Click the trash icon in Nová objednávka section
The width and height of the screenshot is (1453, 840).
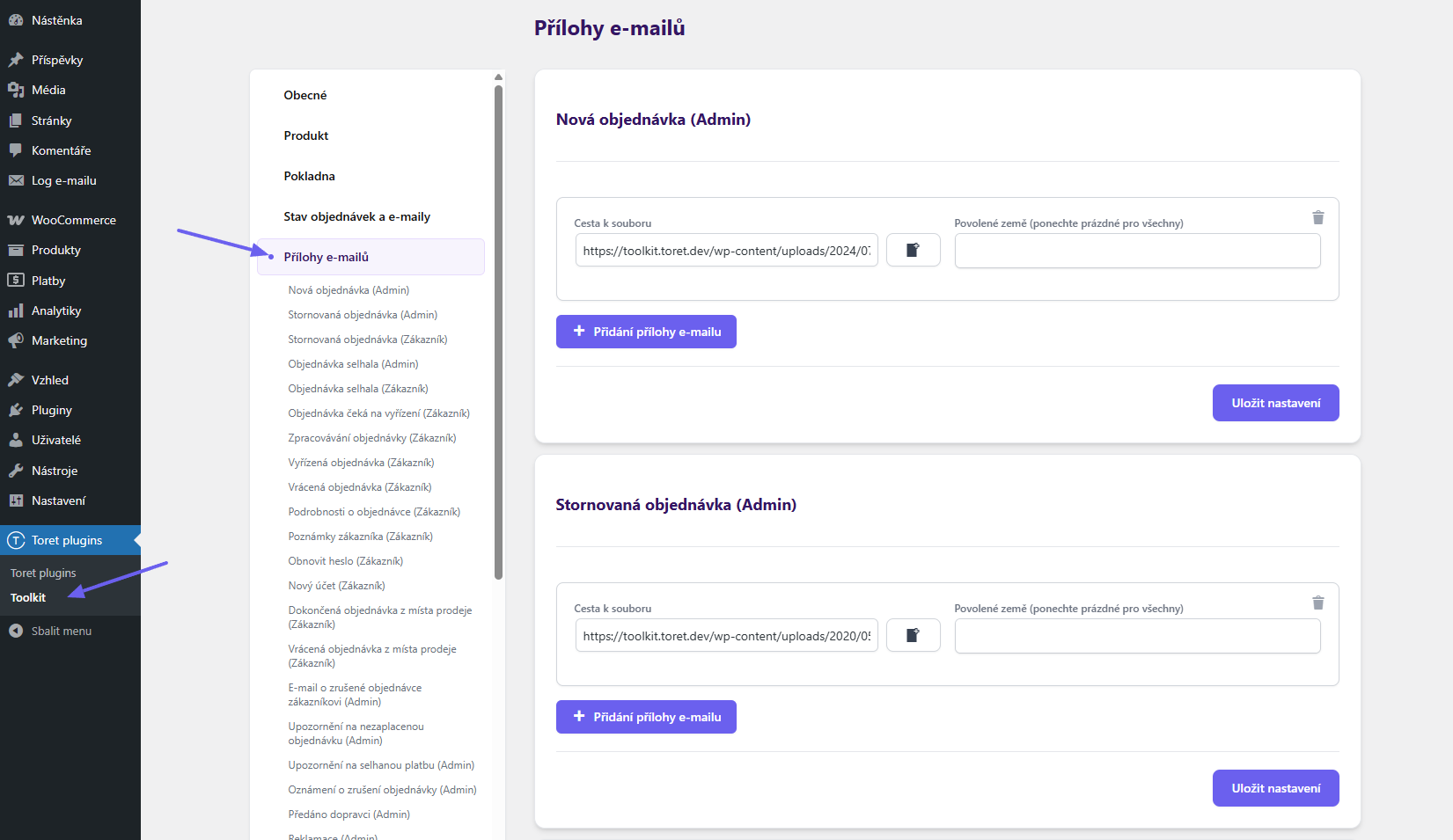[x=1317, y=217]
